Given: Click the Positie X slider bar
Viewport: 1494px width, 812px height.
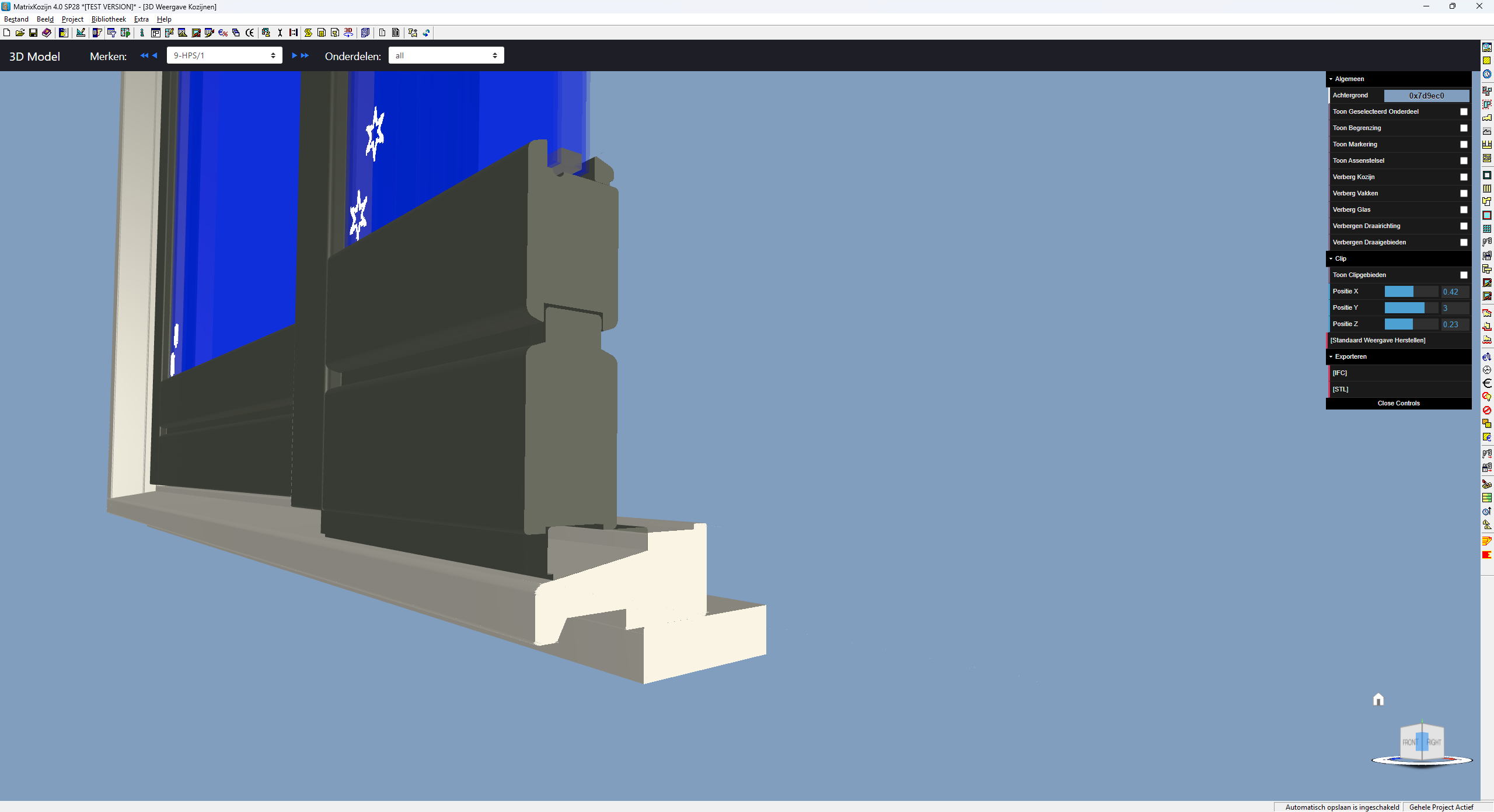Looking at the screenshot, I should click(1411, 291).
